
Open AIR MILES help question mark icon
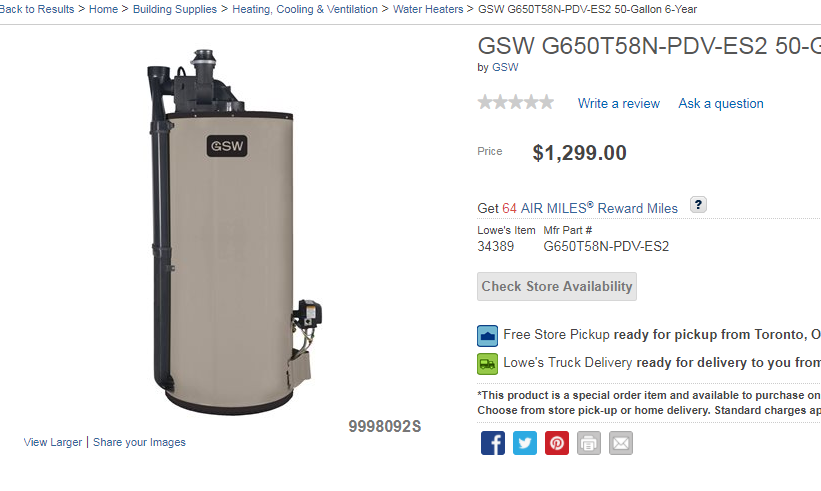tap(698, 204)
